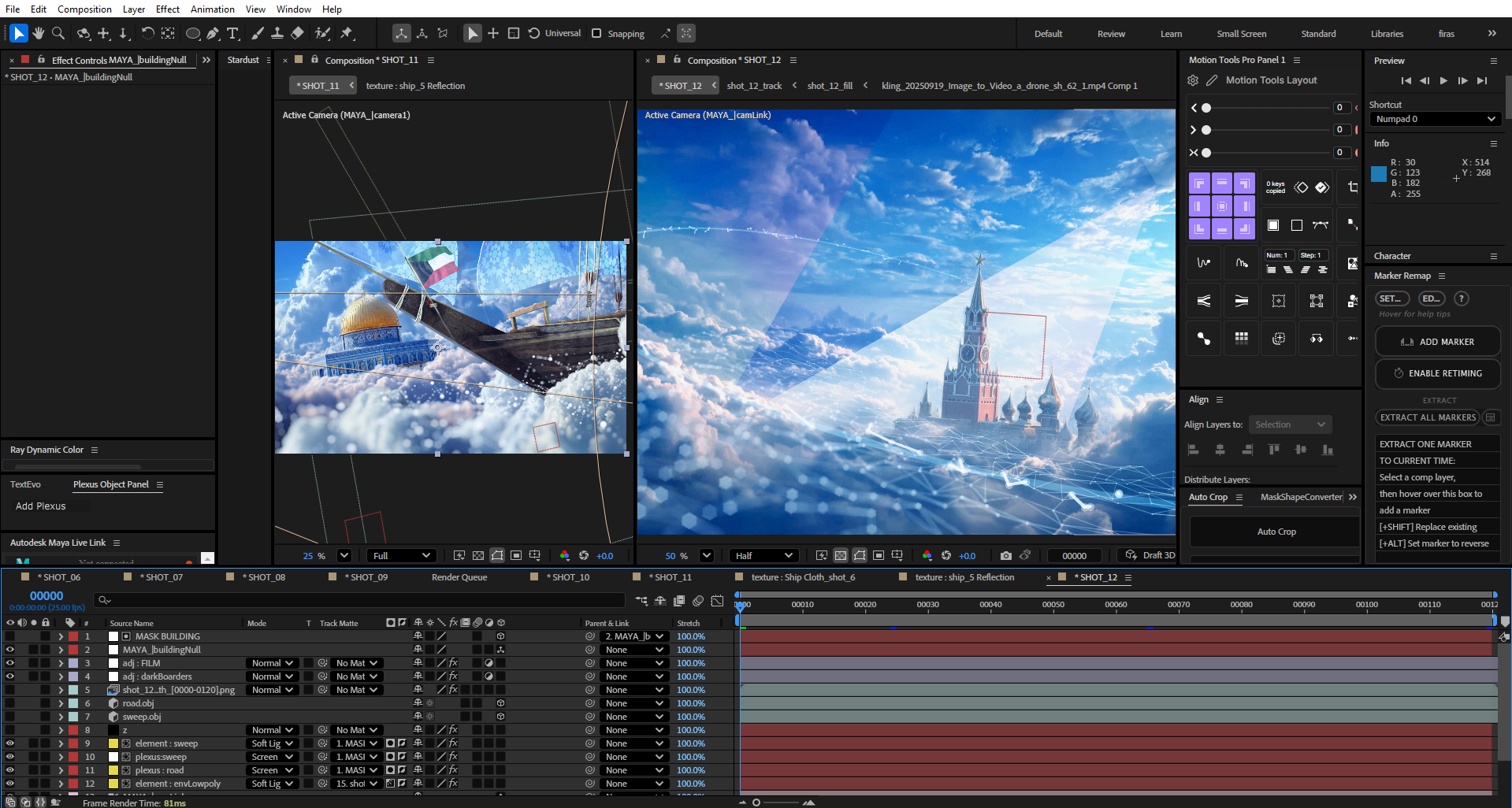
Task: Click the ADD MARKER button
Action: pyautogui.click(x=1438, y=342)
